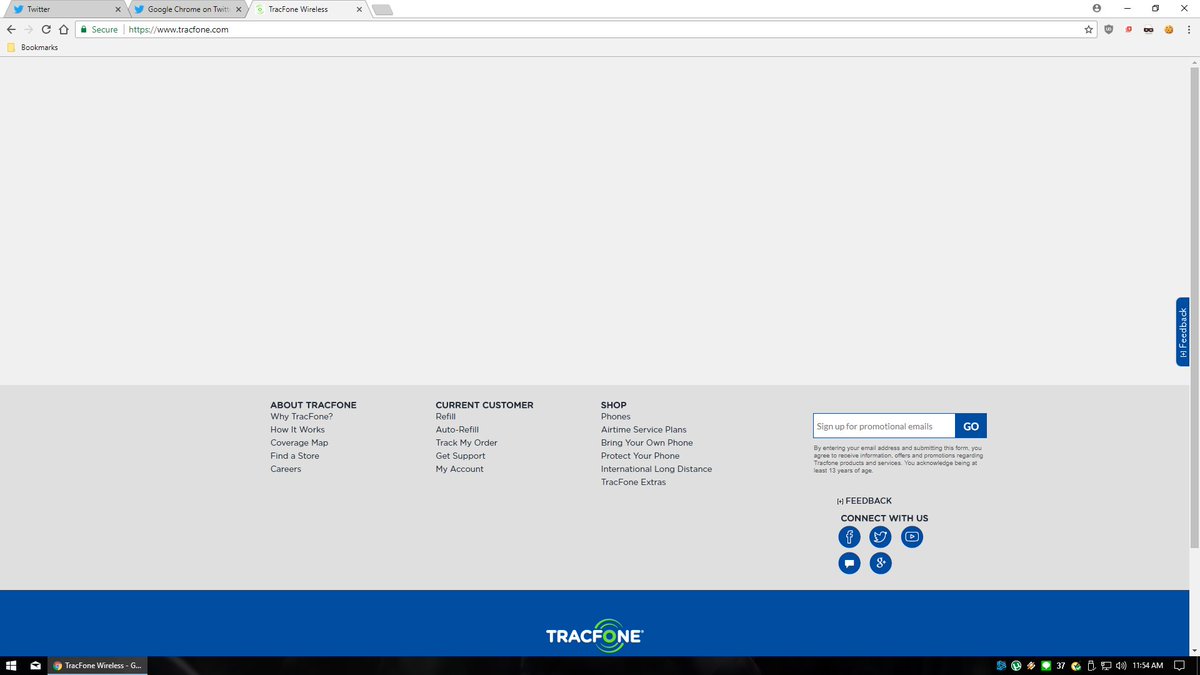Open the Bookmarks folder in bookmarks bar
The image size is (1200, 675).
tap(32, 47)
